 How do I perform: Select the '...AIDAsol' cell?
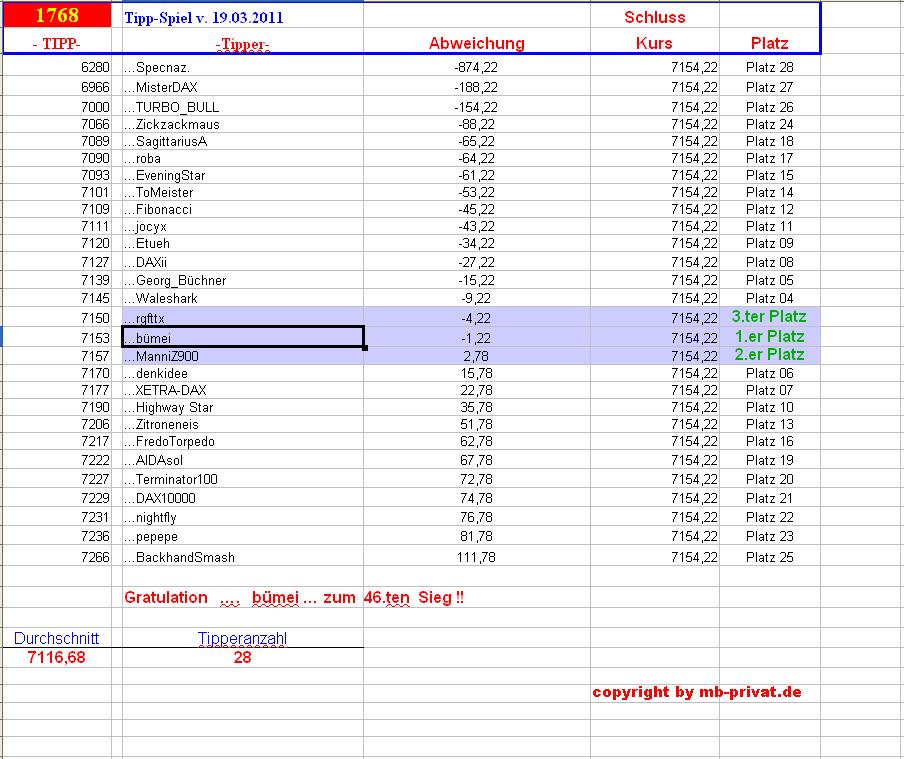(243, 460)
